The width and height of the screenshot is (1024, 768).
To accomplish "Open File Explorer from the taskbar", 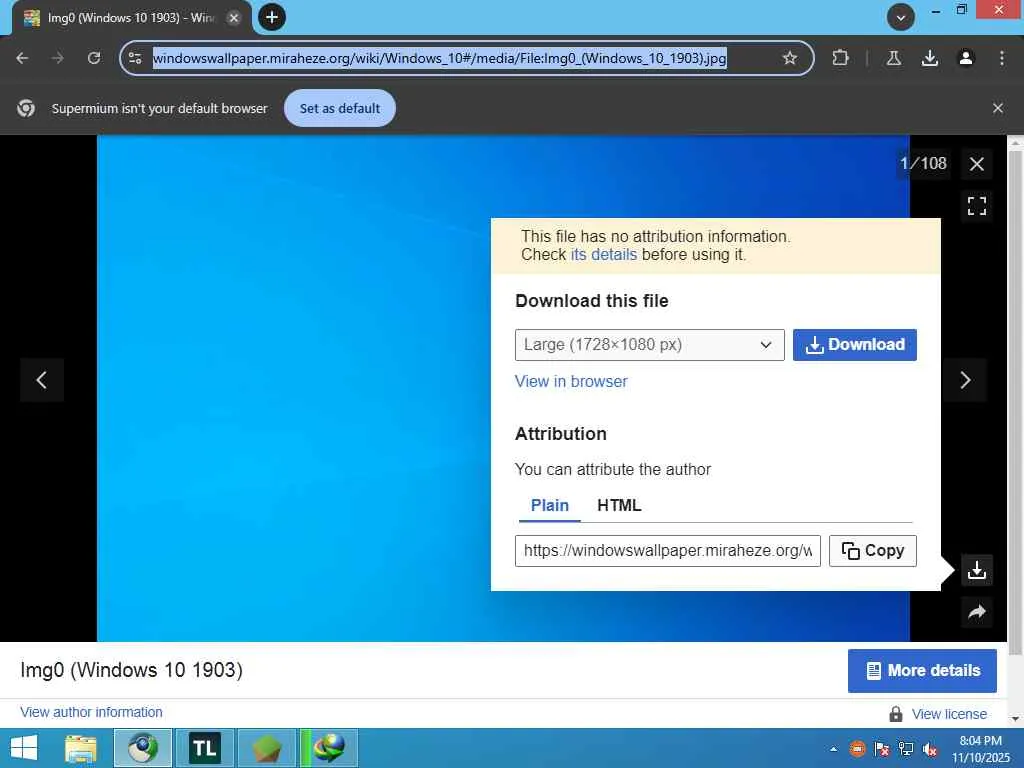I will coord(81,748).
